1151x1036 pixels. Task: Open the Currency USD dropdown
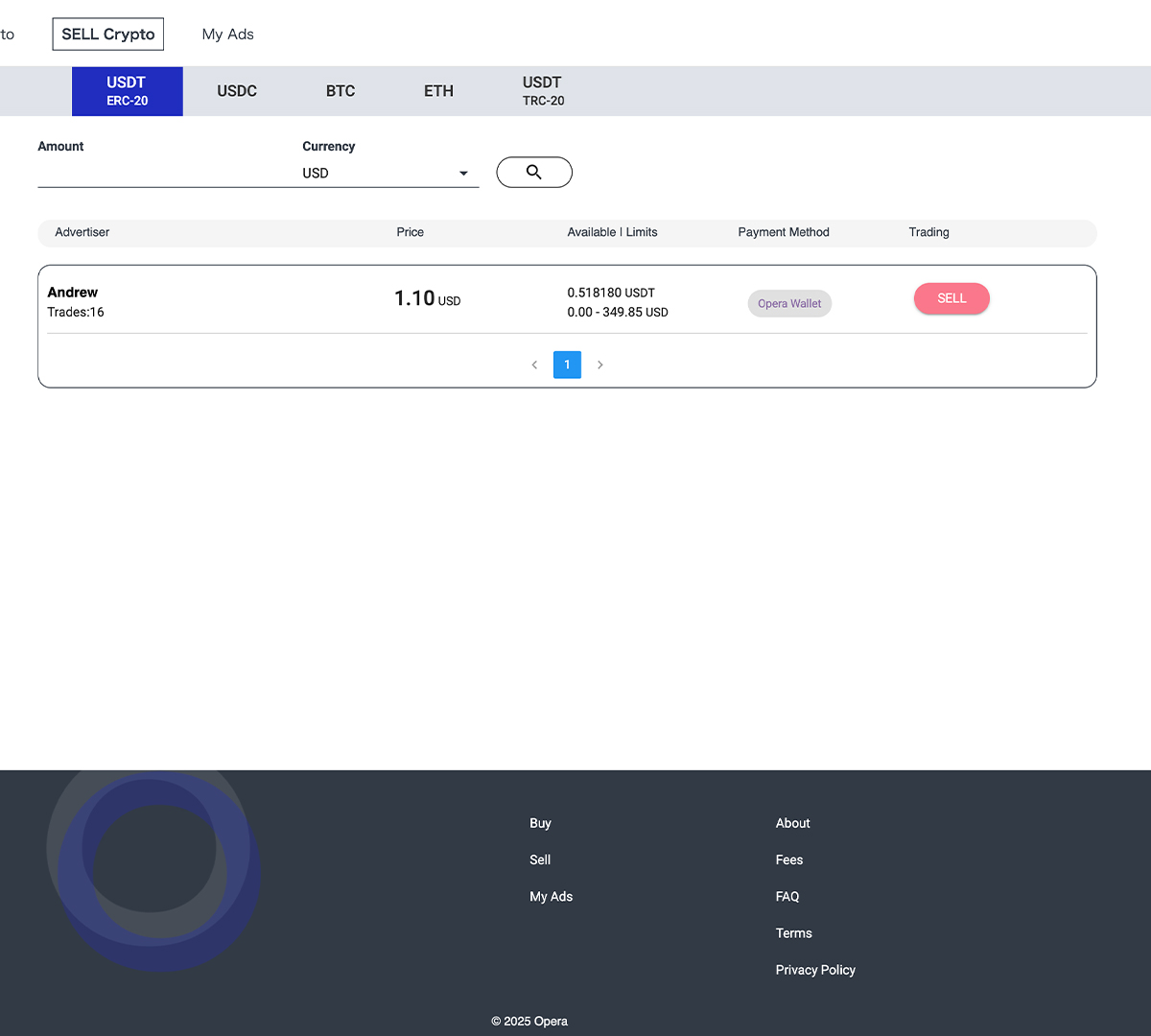(x=384, y=174)
